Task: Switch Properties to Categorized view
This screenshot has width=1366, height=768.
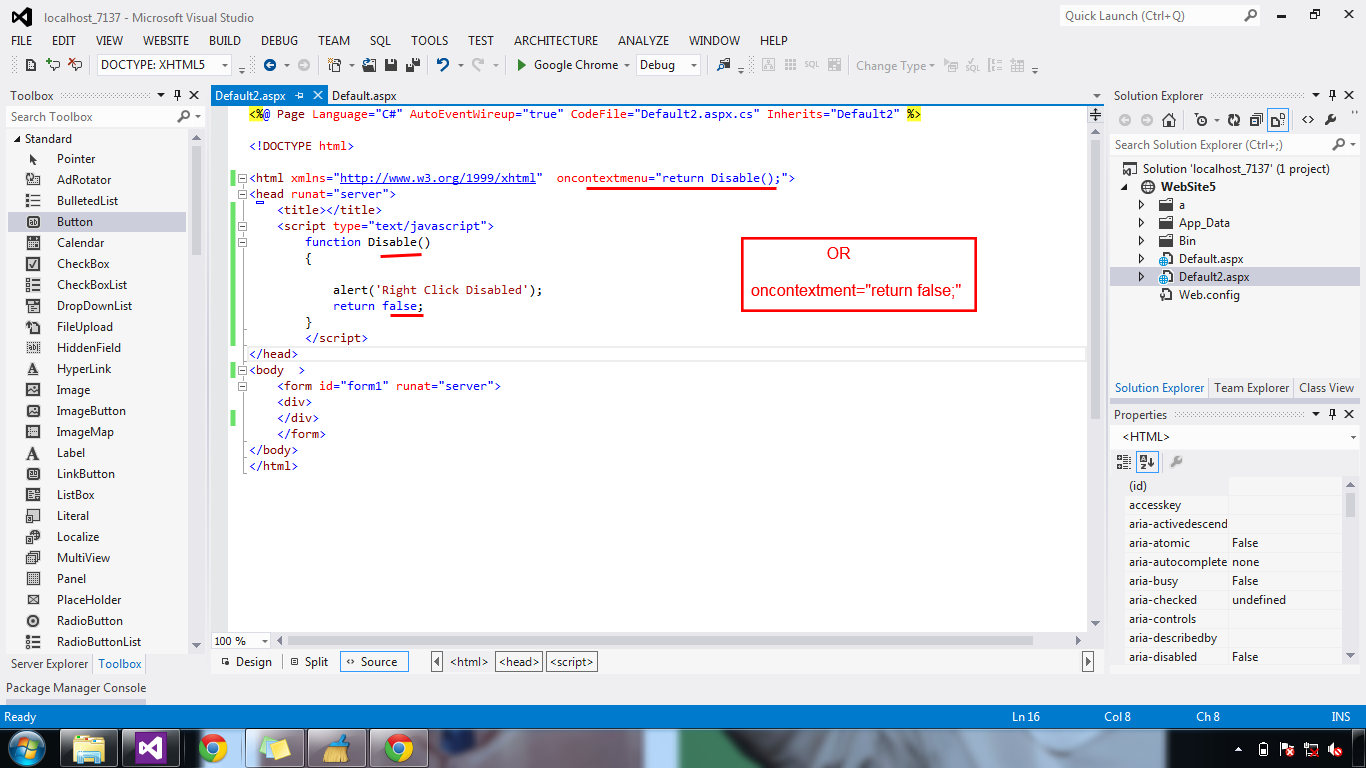Action: (x=1123, y=461)
